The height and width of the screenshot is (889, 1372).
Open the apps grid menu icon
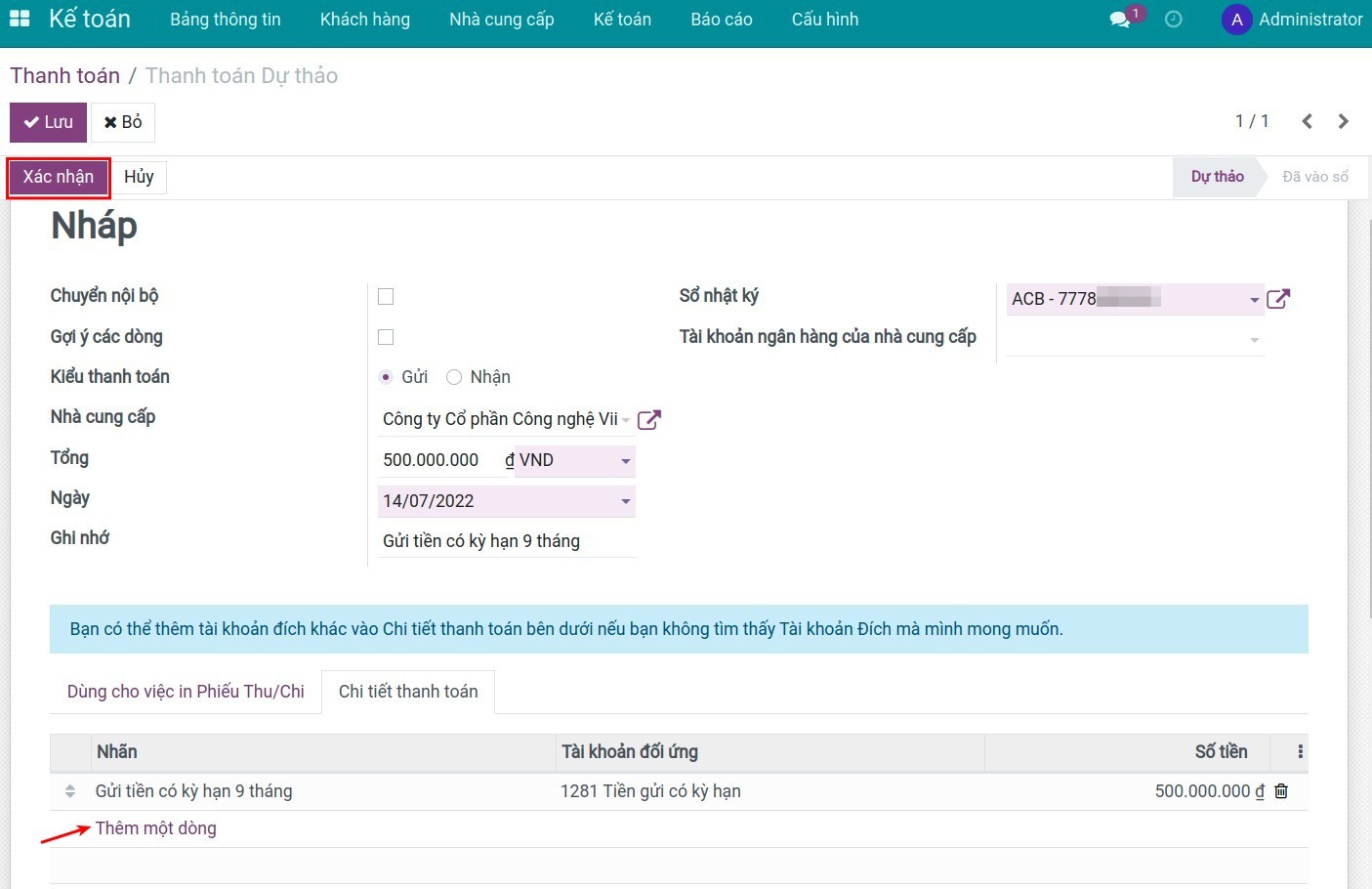pos(20,19)
